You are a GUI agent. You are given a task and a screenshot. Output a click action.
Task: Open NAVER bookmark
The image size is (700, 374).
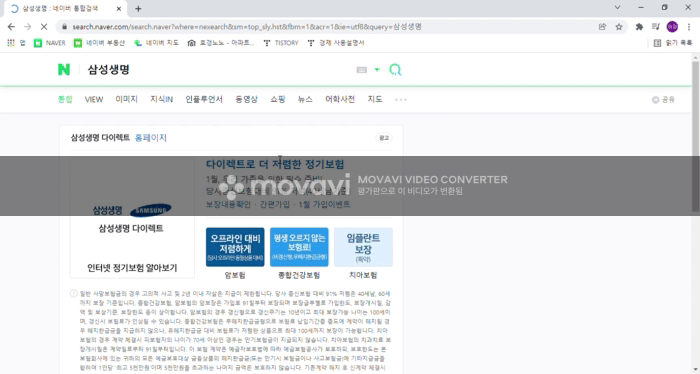[x=50, y=43]
